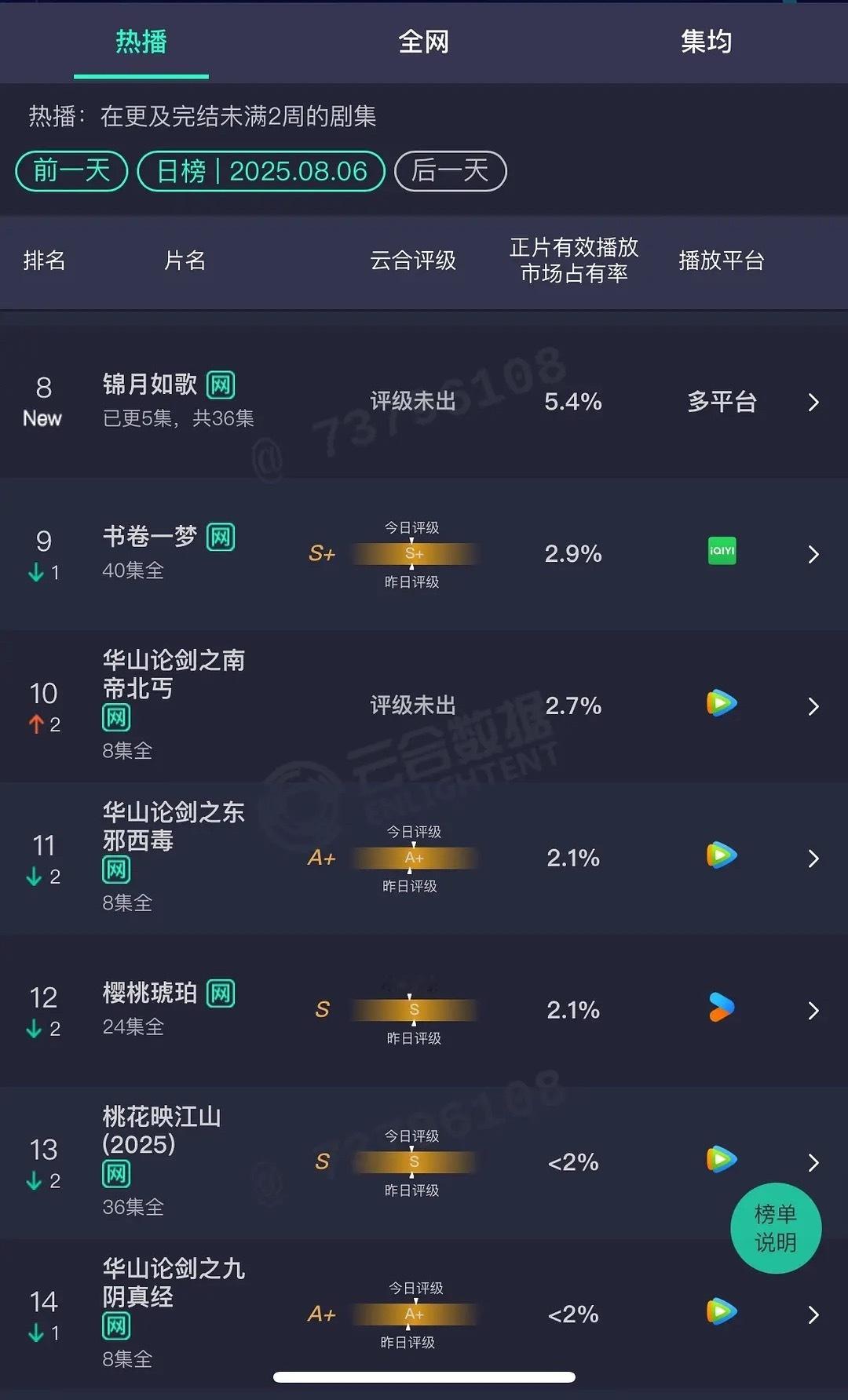Go to 后一天 ranking
Image resolution: width=848 pixels, height=1400 pixels.
[450, 171]
